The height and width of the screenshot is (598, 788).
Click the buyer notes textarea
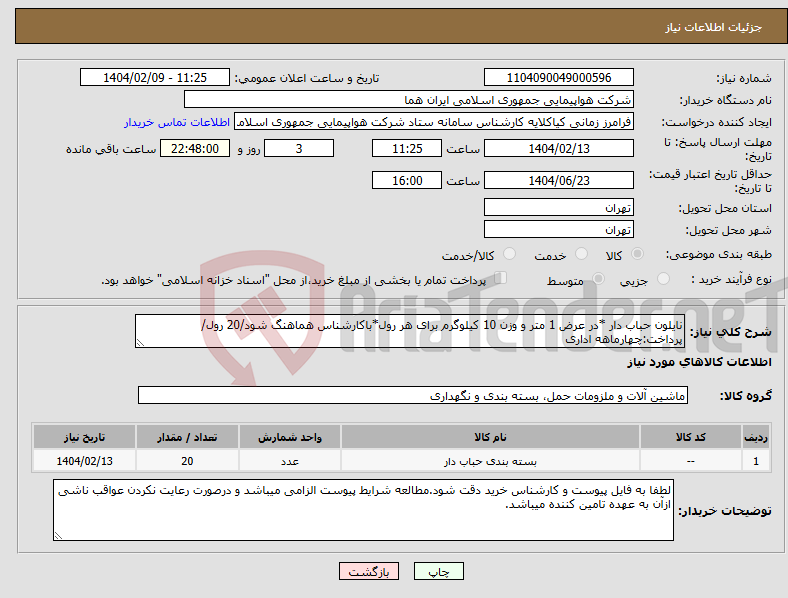[363, 510]
